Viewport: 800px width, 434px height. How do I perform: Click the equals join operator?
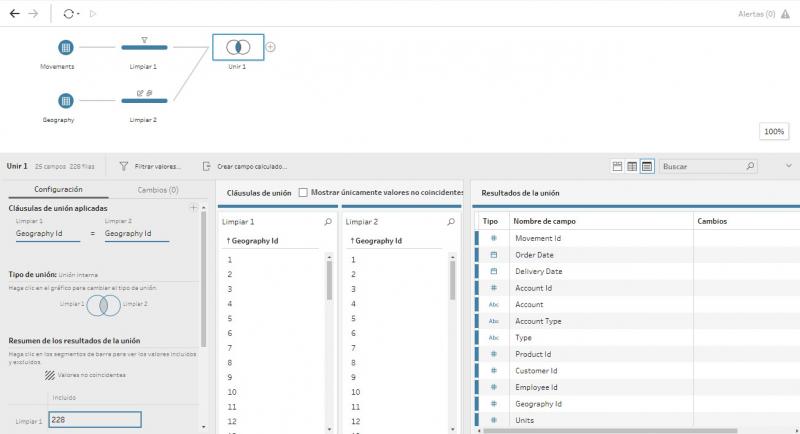(92, 234)
